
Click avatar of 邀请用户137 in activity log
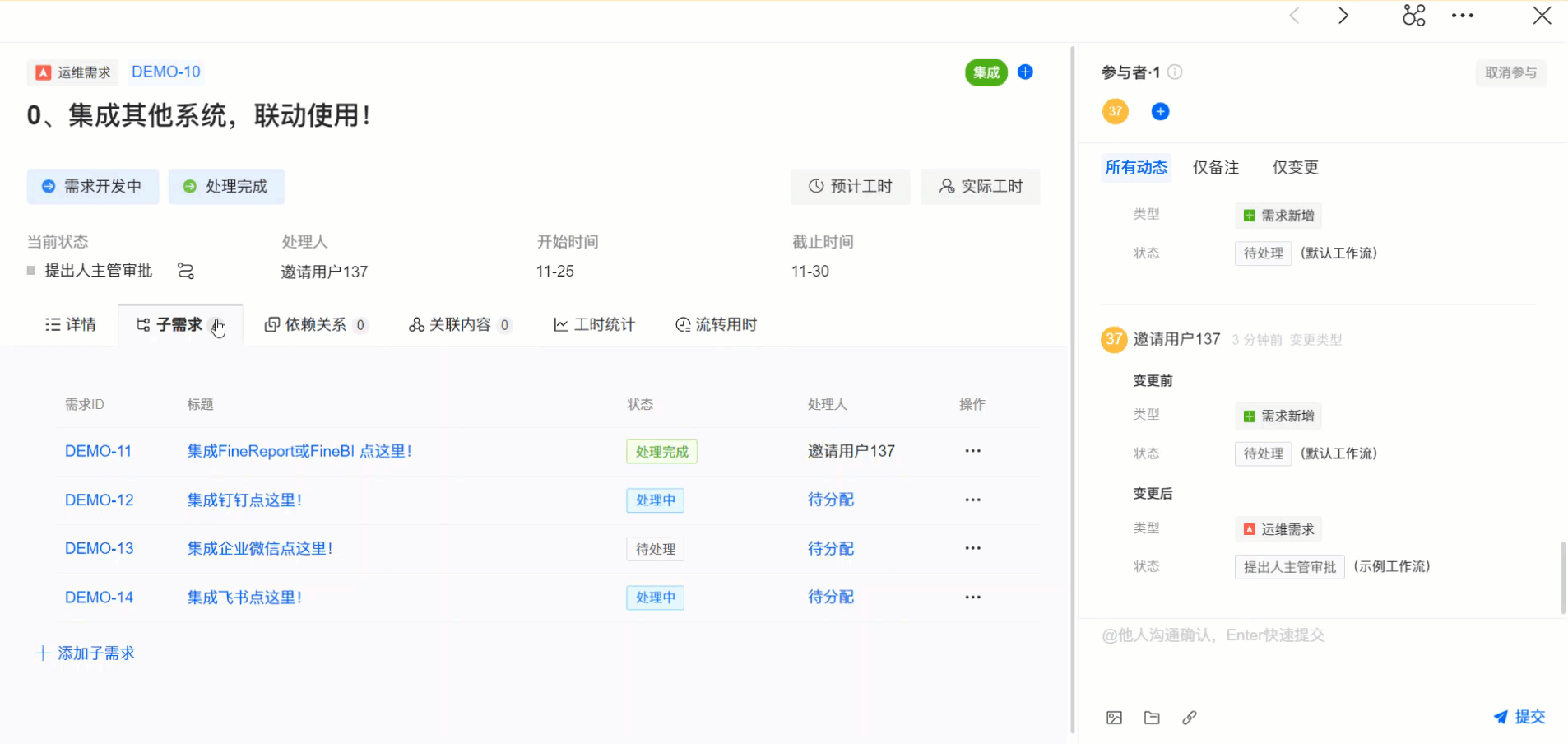click(x=1114, y=339)
